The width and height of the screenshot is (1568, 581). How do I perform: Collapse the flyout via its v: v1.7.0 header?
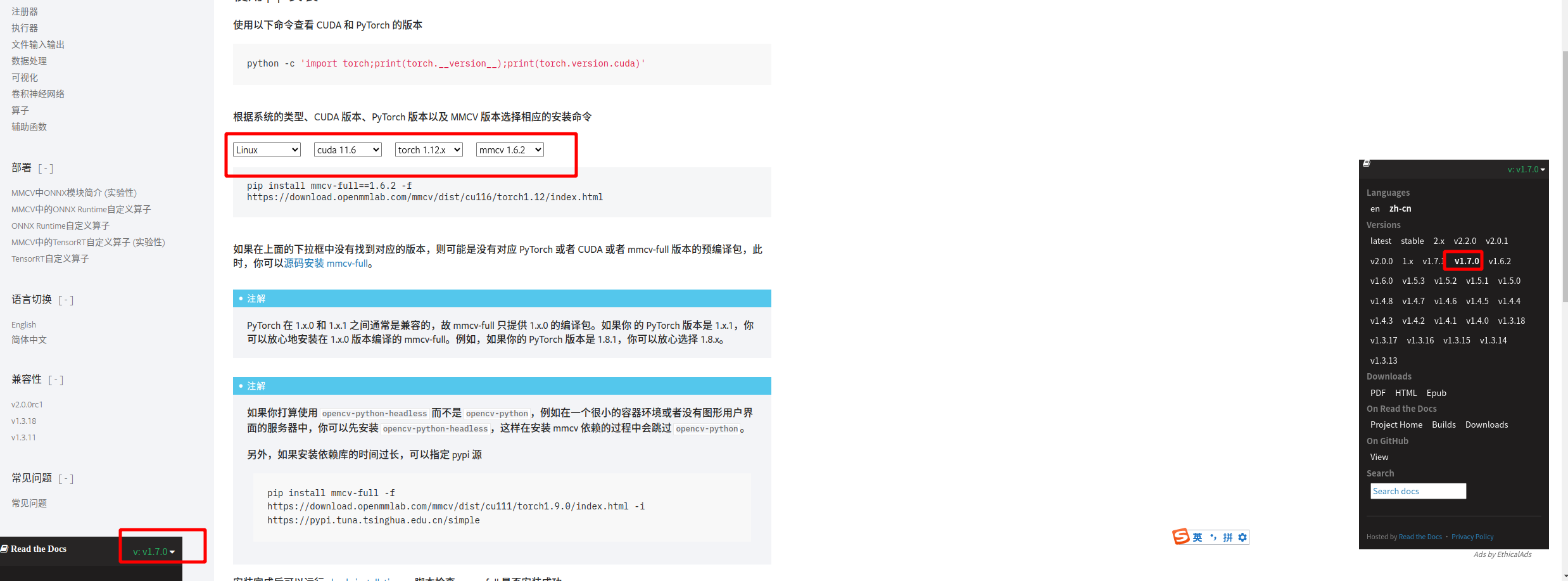click(x=1526, y=169)
